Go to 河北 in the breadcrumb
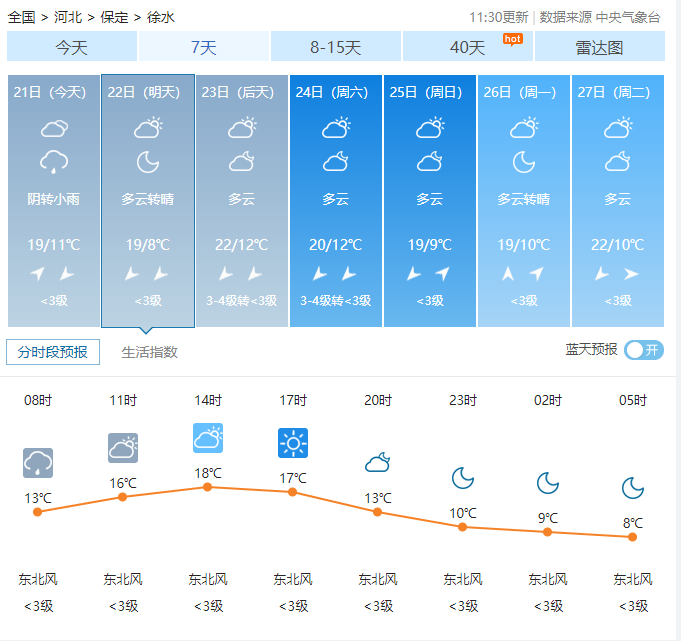Image resolution: width=681 pixels, height=641 pixels. tap(69, 17)
